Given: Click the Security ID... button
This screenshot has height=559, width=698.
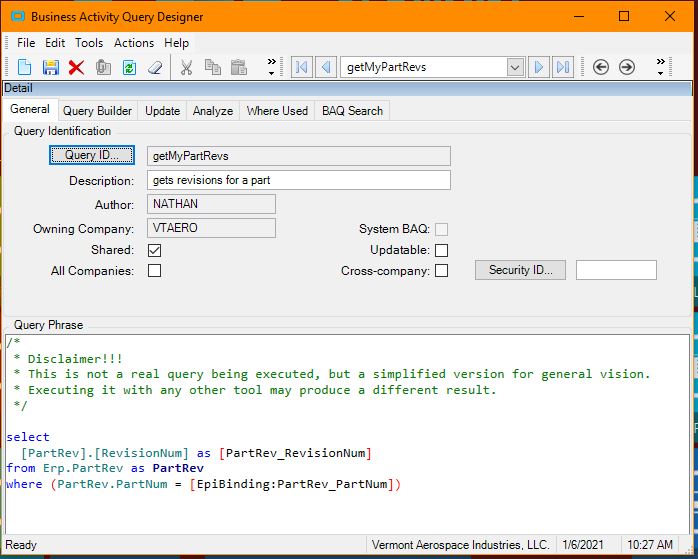Looking at the screenshot, I should (x=520, y=270).
